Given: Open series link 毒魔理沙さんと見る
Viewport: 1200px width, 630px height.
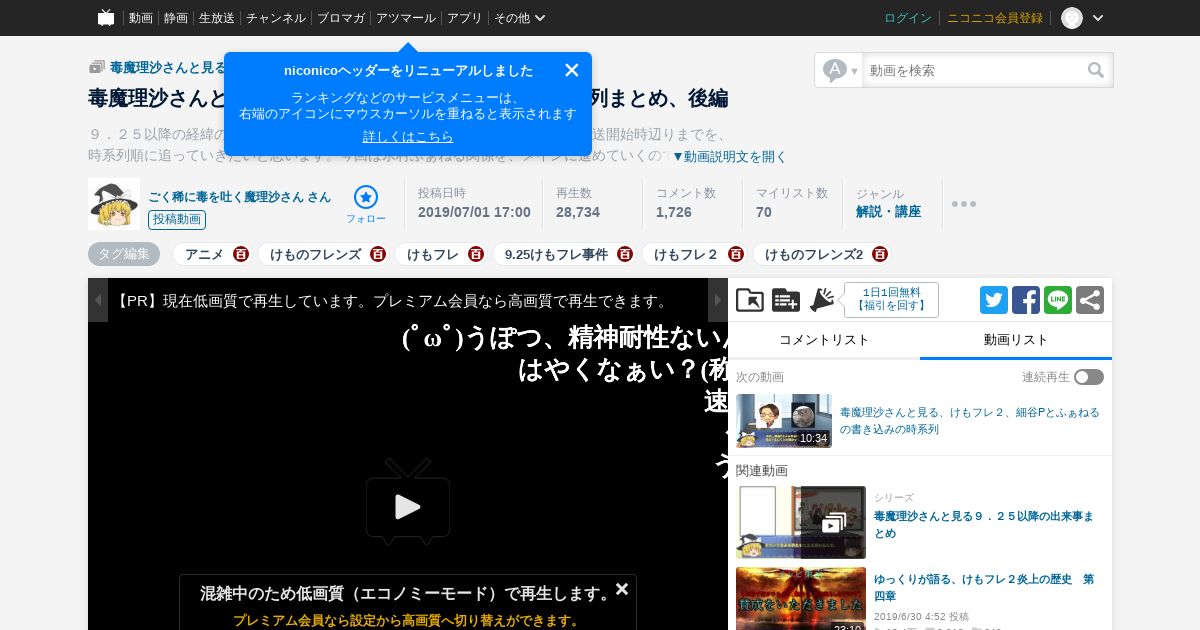Looking at the screenshot, I should pyautogui.click(x=168, y=67).
